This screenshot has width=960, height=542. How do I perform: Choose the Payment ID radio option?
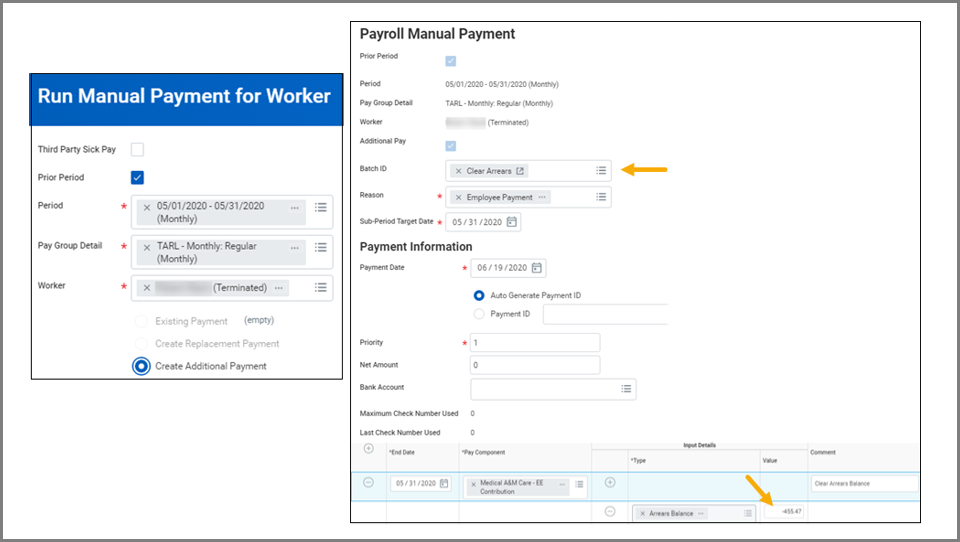click(480, 314)
